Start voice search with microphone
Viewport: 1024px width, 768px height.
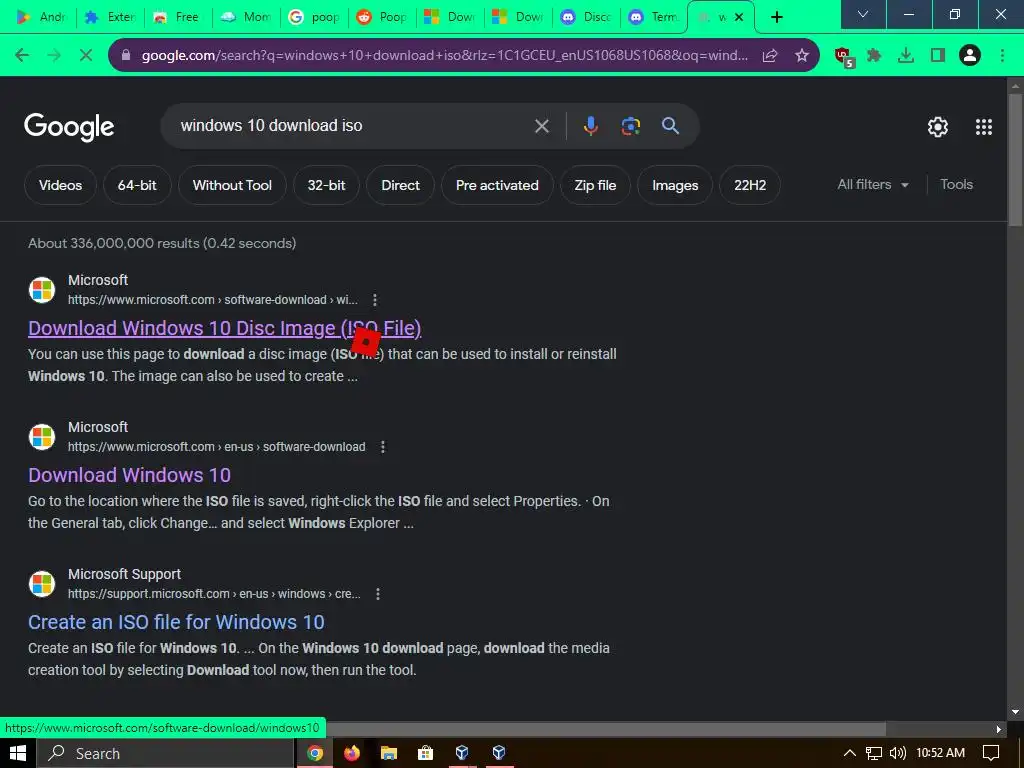pyautogui.click(x=590, y=125)
